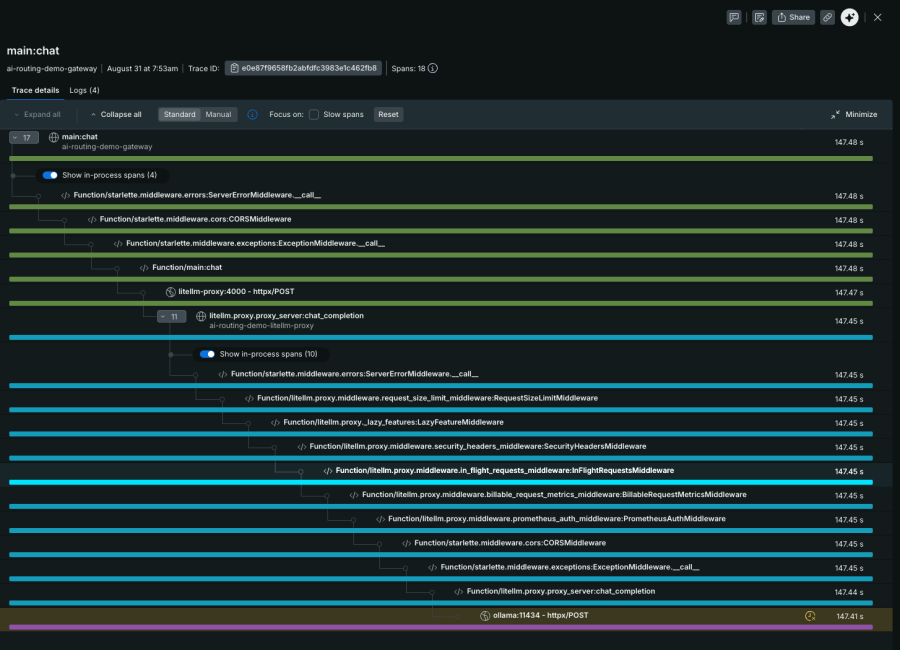Toggle Show in-process spans (10)

click(207, 354)
